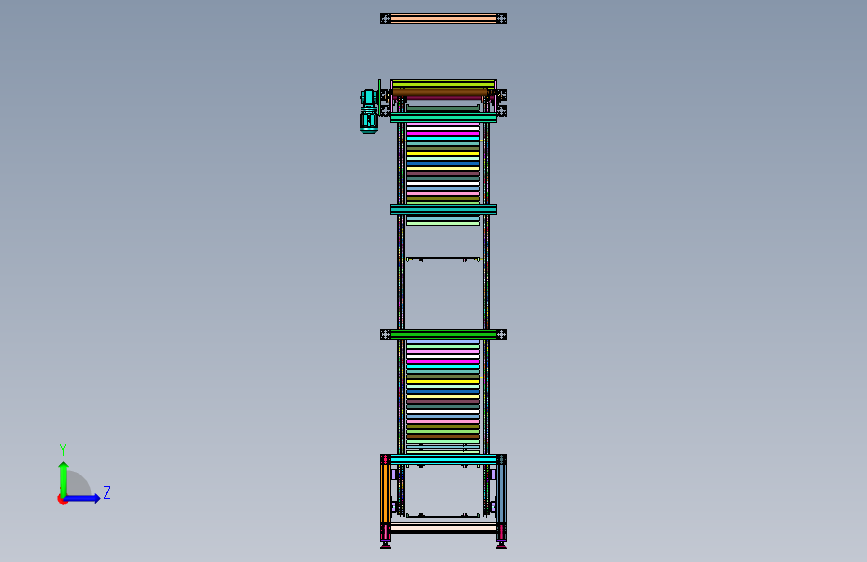Select the left leveling foot of frame
The height and width of the screenshot is (562, 867).
pos(385,545)
